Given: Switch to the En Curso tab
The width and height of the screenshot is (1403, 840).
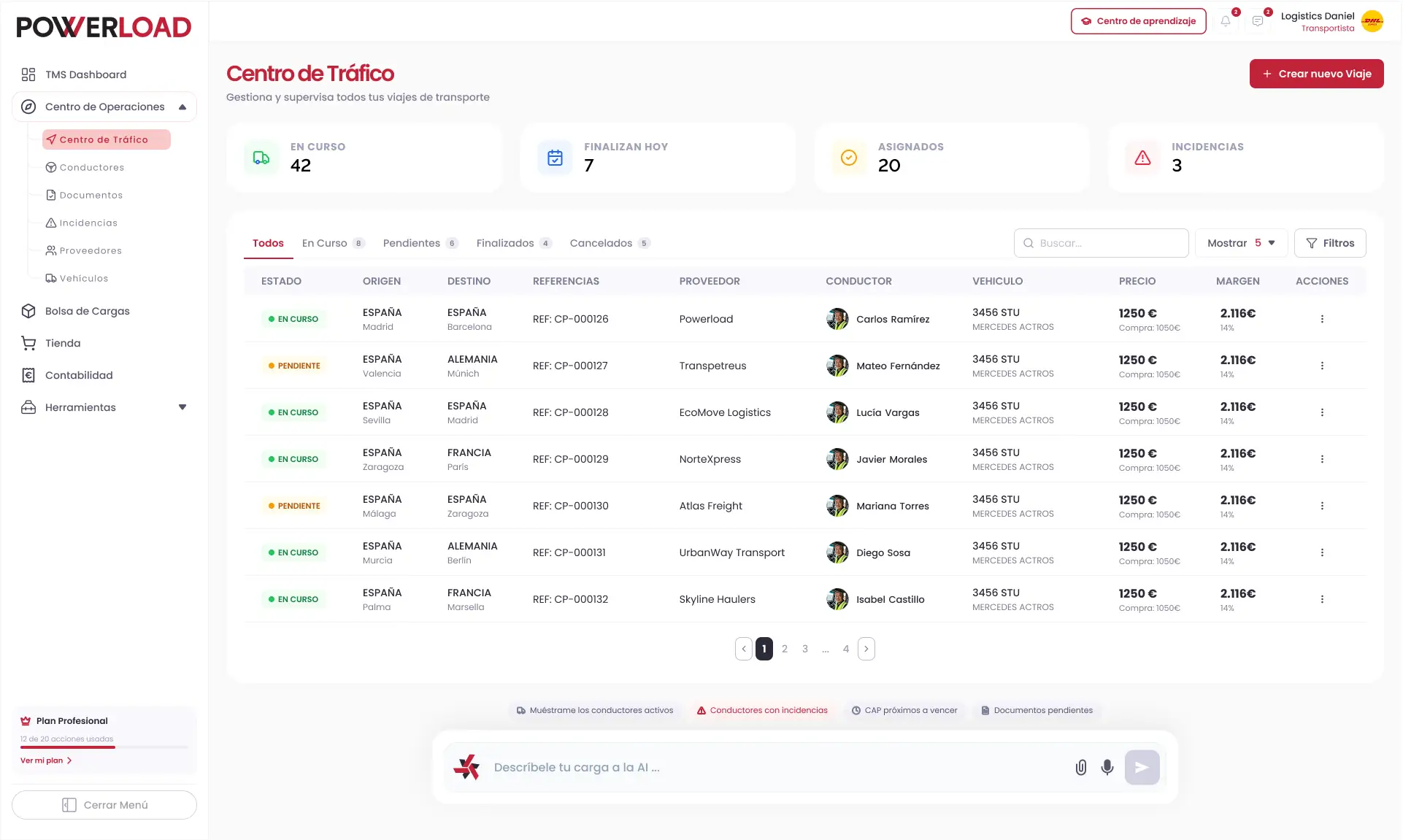Looking at the screenshot, I should (333, 243).
